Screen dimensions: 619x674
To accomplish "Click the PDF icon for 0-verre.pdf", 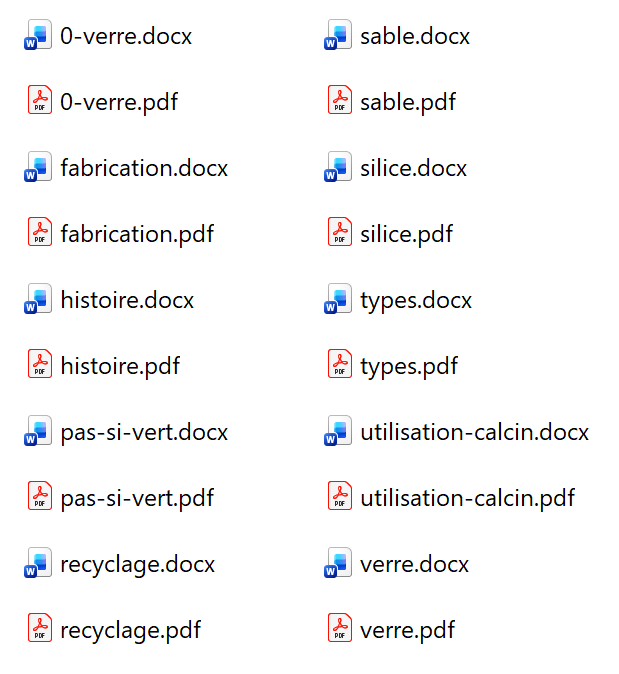I will [39, 101].
